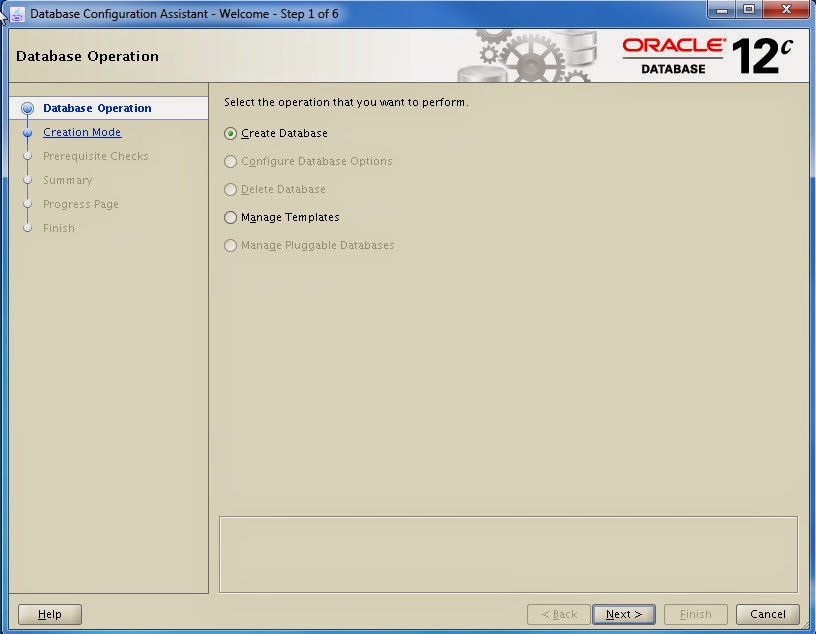Click the Next button to proceed
Viewport: 816px width, 634px height.
623,614
